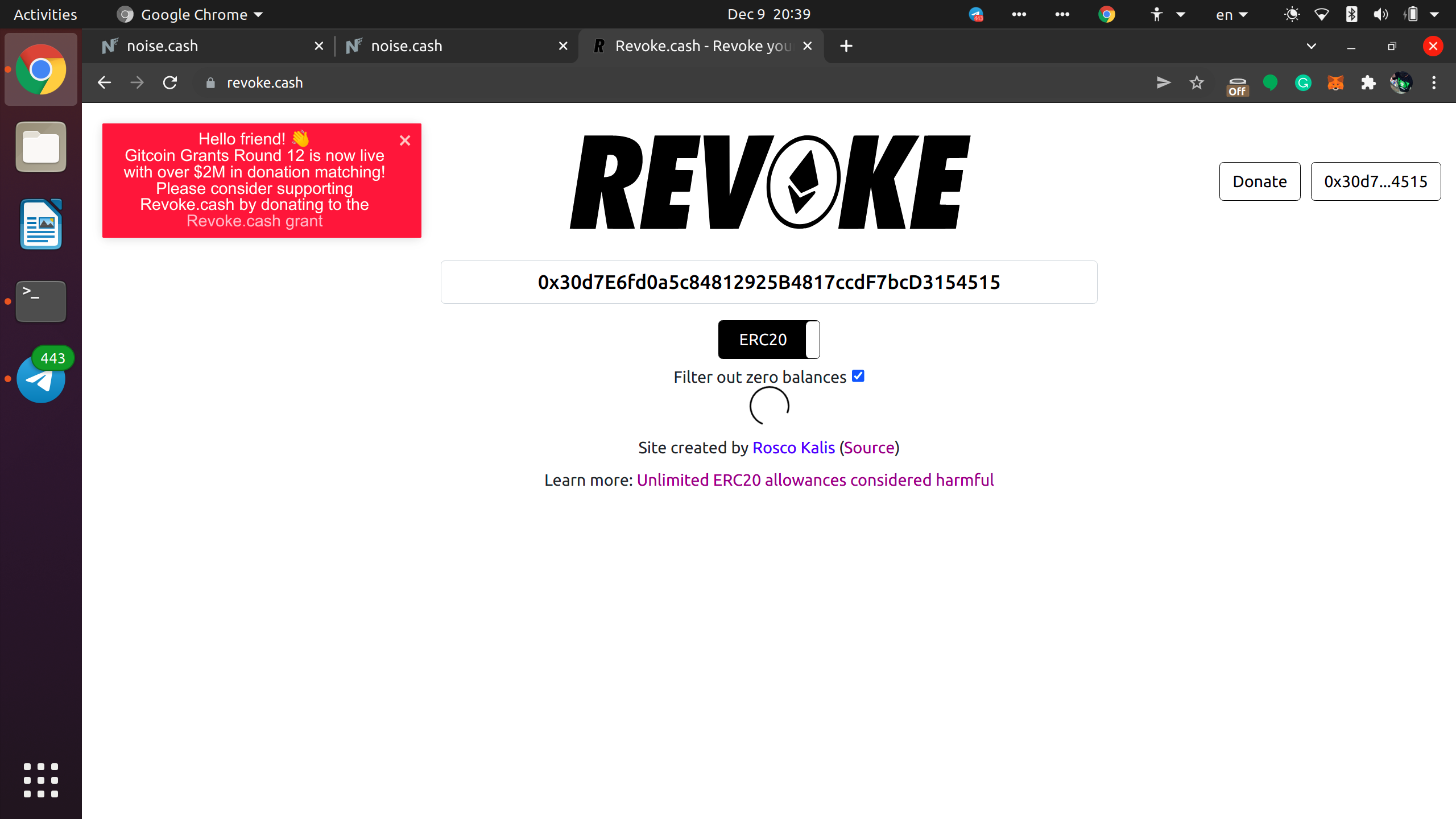Expand the accessibility menu
This screenshot has height=819, width=1456.
[x=1167, y=15]
